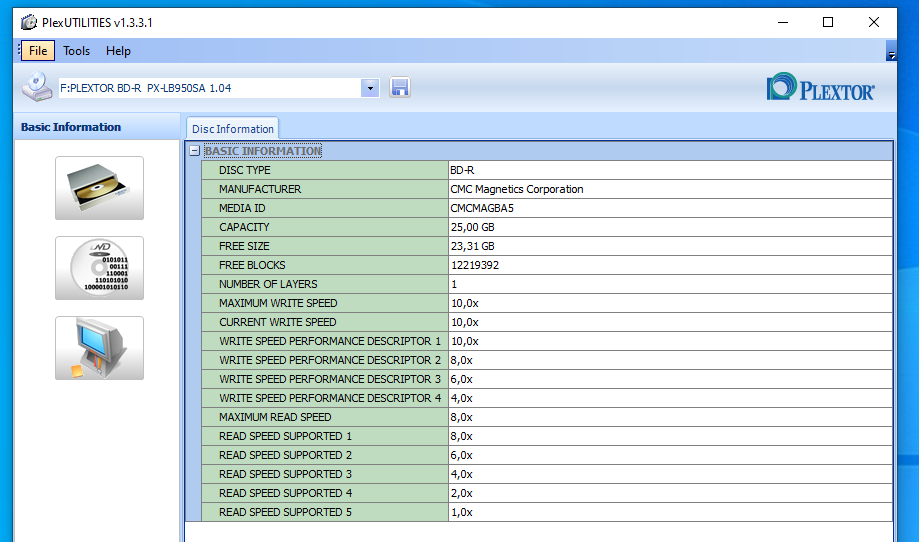Select the CAPACITY row label
Screen dimensions: 919x542
pyautogui.click(x=244, y=227)
